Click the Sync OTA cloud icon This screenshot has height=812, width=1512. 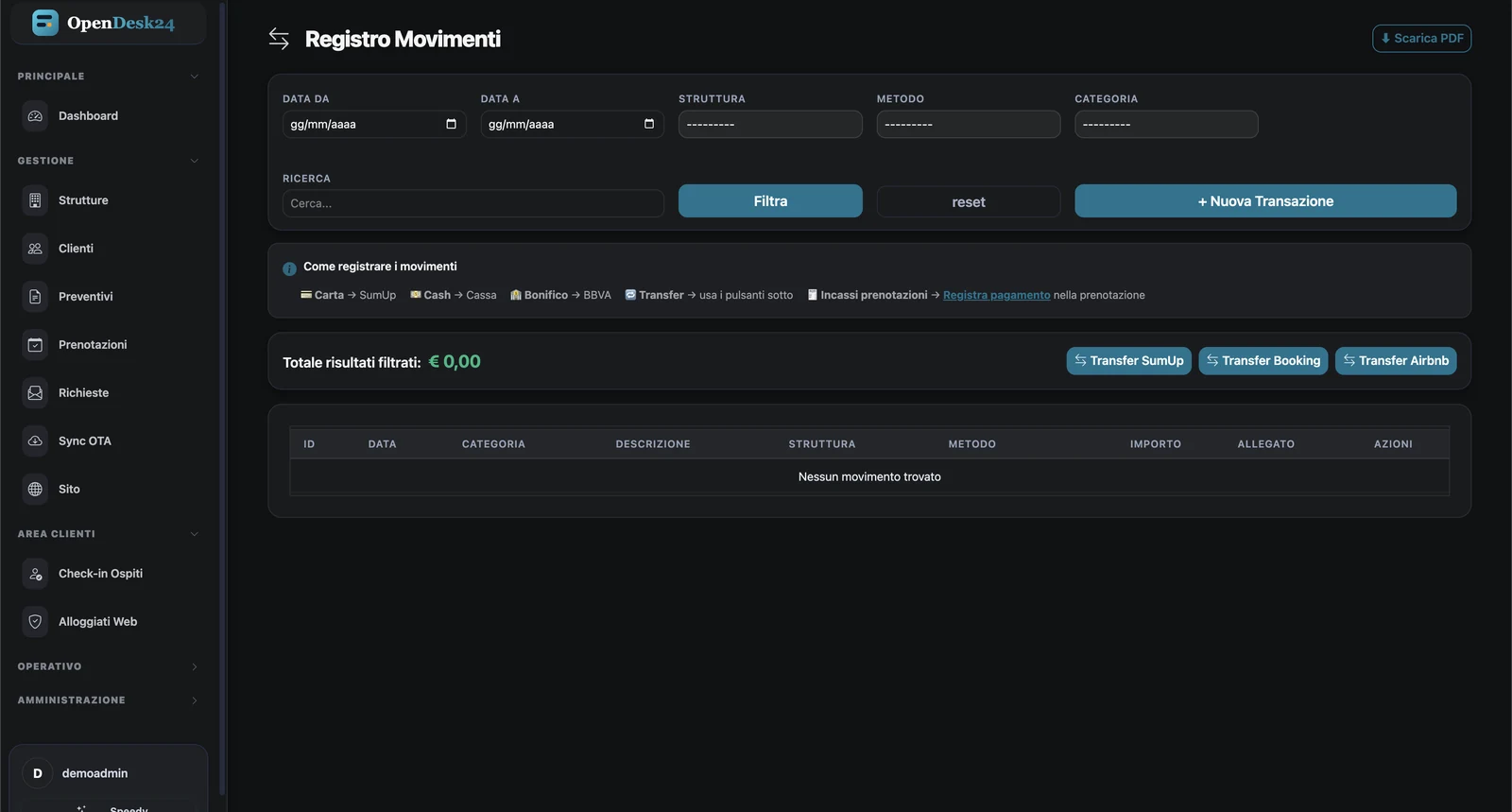point(35,441)
